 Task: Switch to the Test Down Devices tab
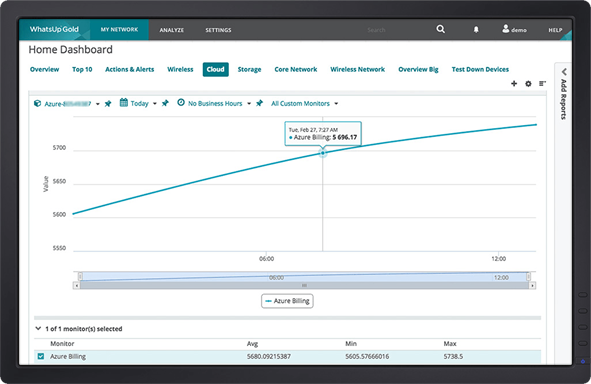[480, 69]
